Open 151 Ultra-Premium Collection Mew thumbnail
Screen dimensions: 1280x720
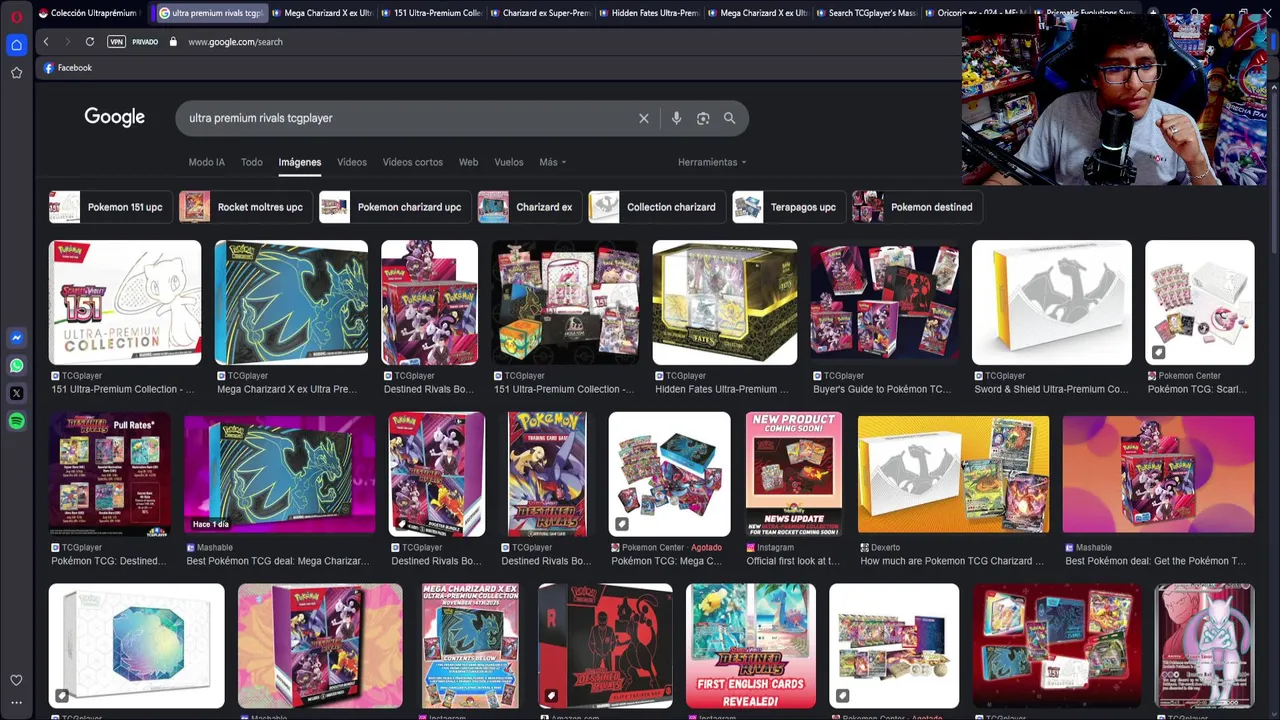[x=125, y=302]
